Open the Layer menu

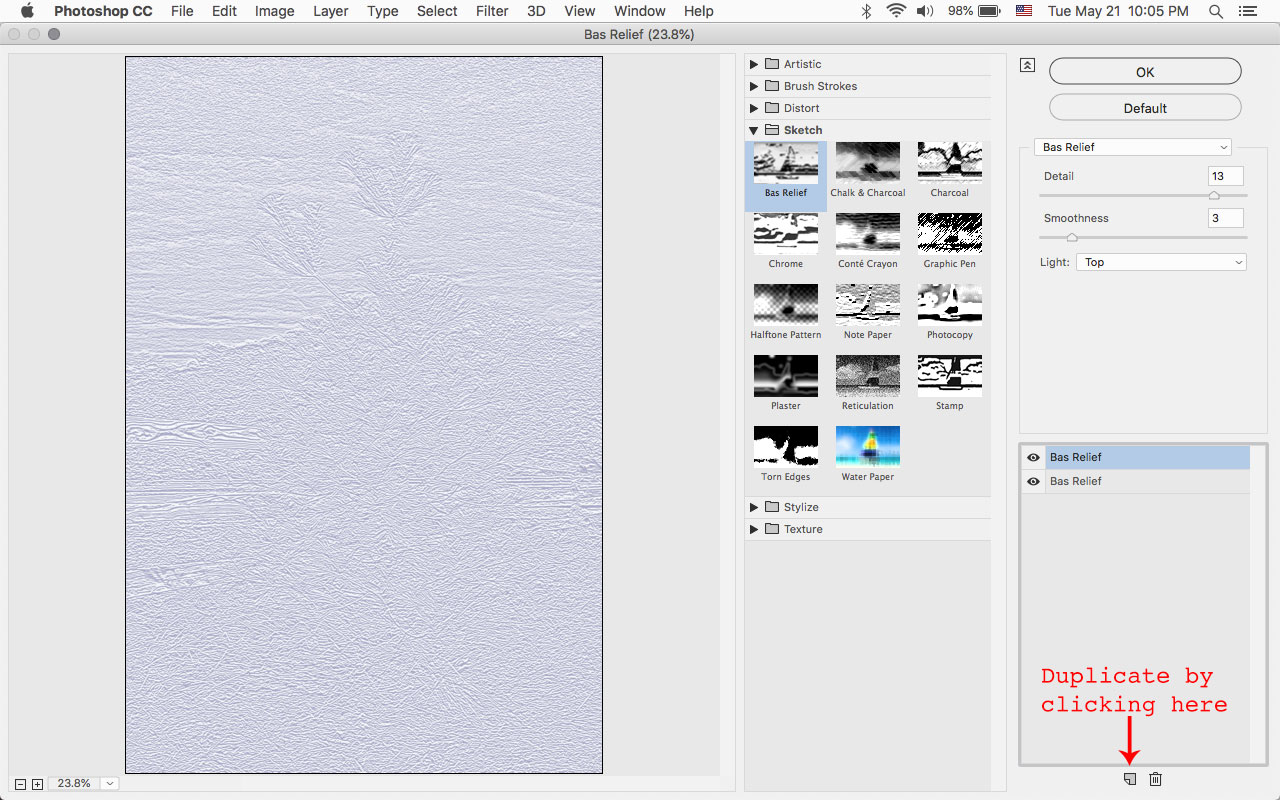pos(330,11)
